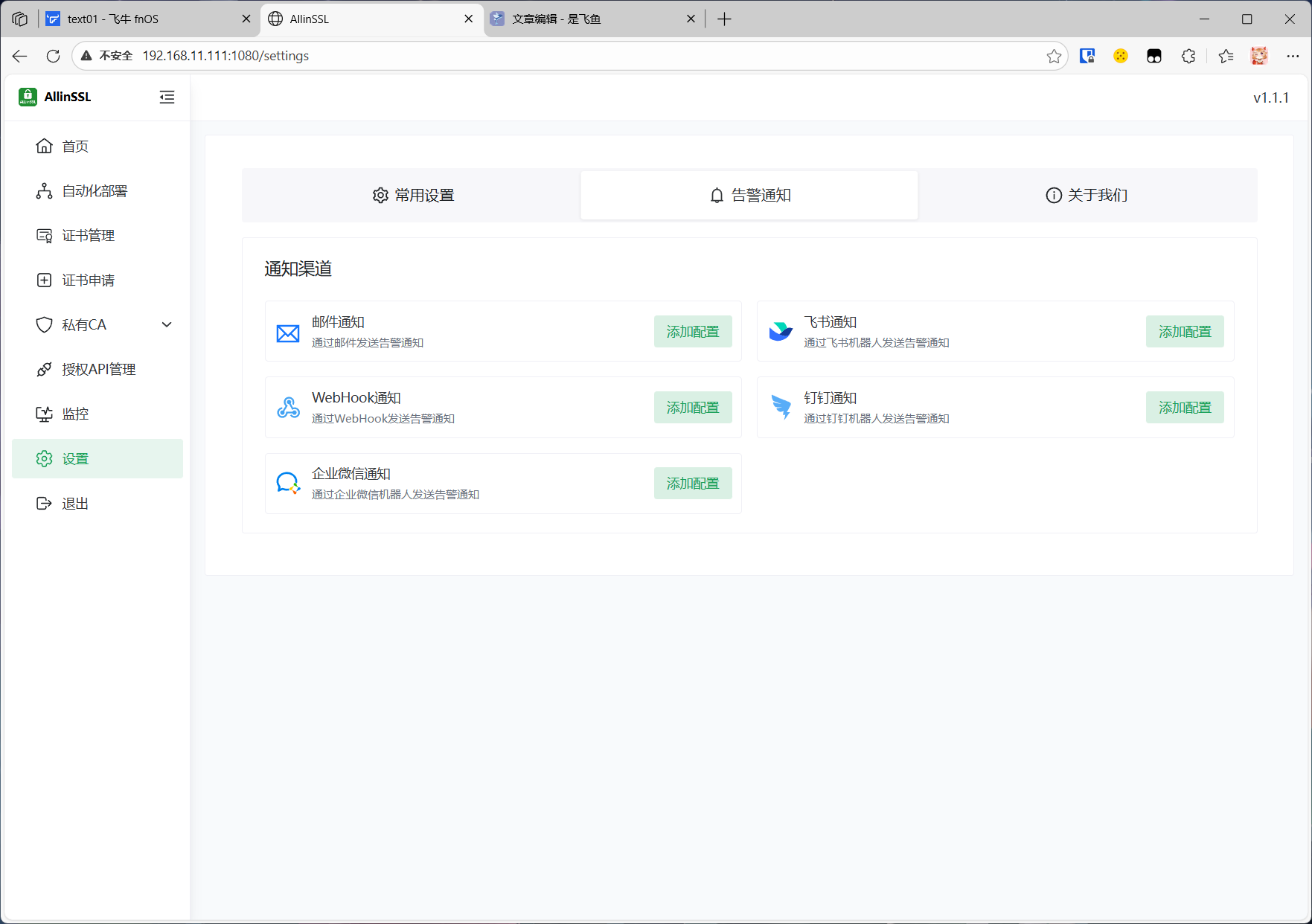
Task: Open 证书申请 in the sidebar
Action: [88, 280]
